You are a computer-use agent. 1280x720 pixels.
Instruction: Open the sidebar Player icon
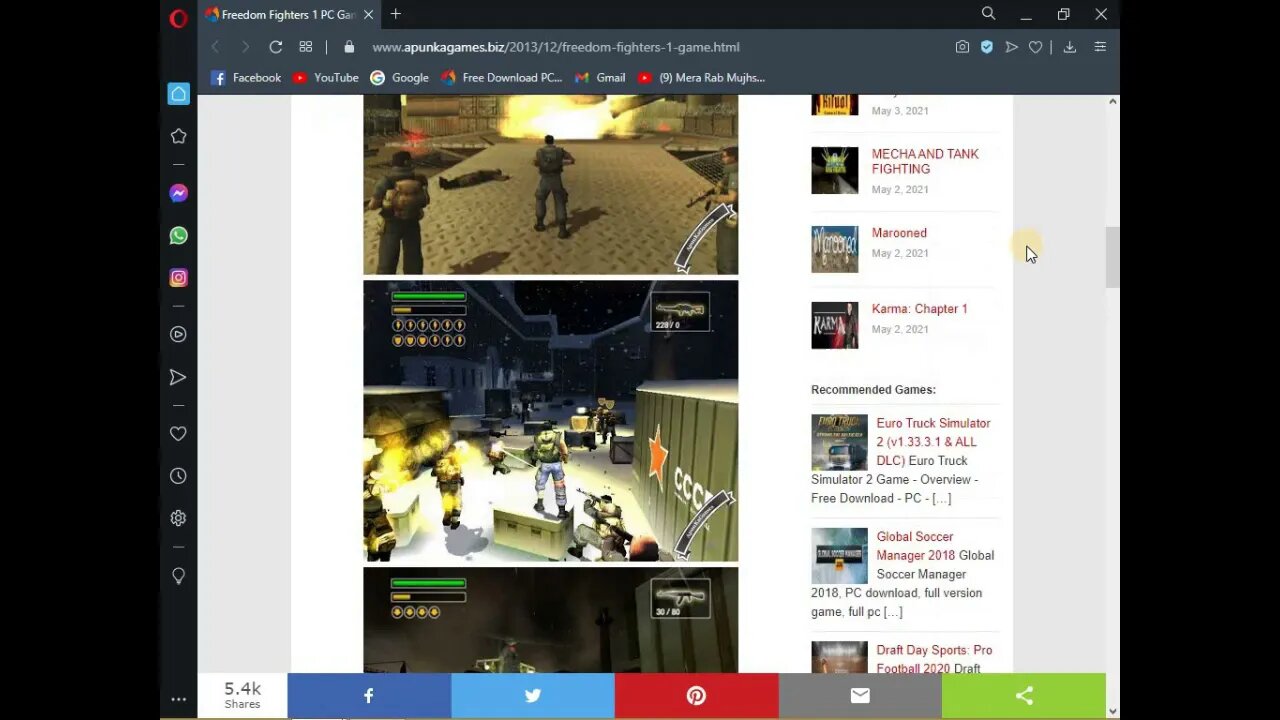click(178, 334)
